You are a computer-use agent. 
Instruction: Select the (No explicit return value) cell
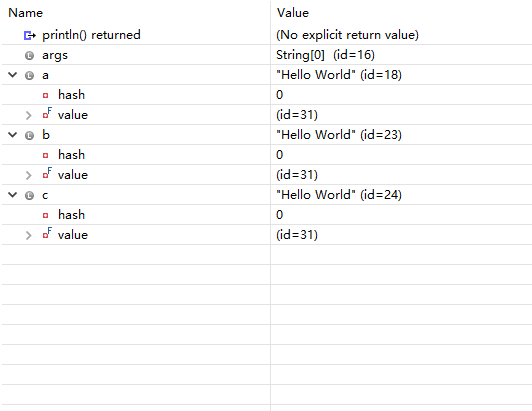[401, 35]
